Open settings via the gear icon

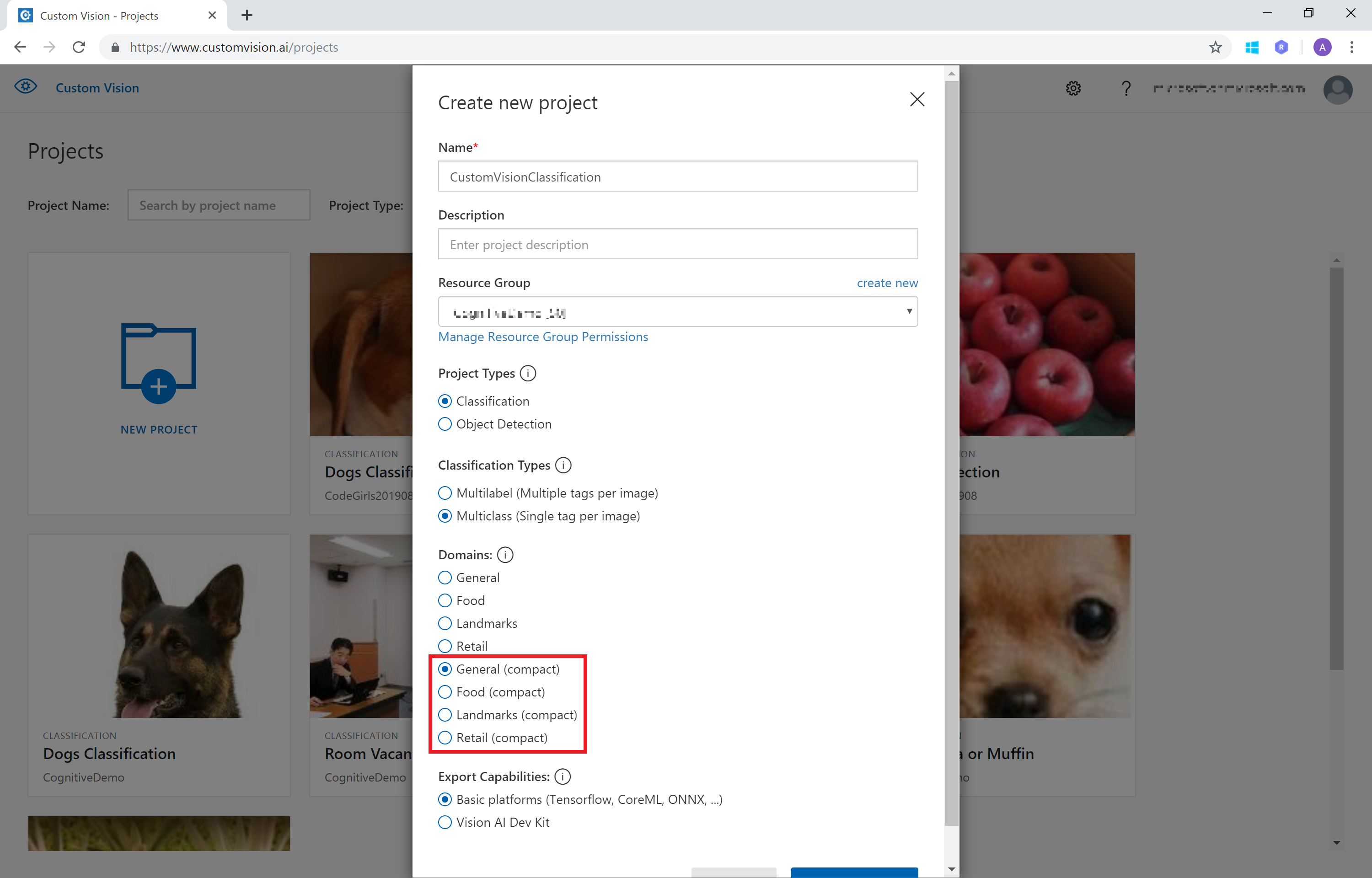[x=1073, y=88]
